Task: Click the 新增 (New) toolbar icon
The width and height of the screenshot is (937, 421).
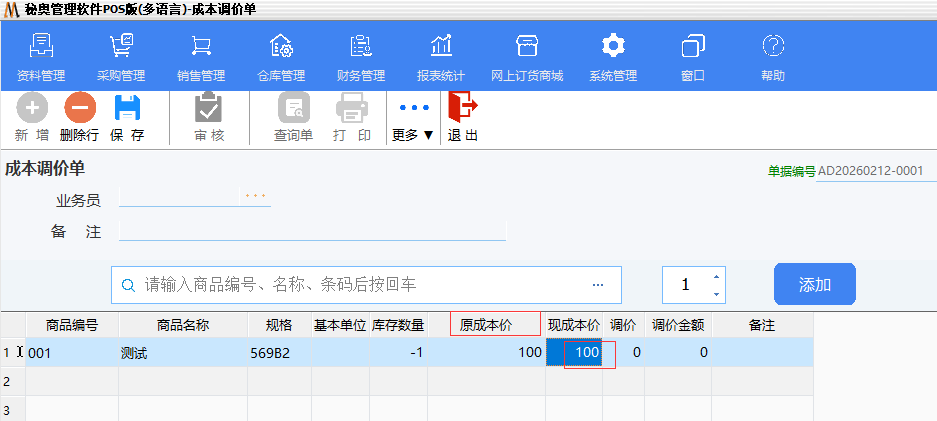Action: coord(32,109)
